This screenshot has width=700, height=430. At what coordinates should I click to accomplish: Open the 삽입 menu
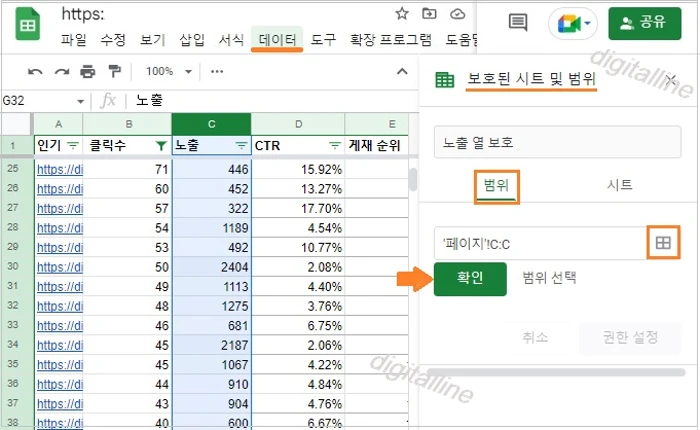192,40
